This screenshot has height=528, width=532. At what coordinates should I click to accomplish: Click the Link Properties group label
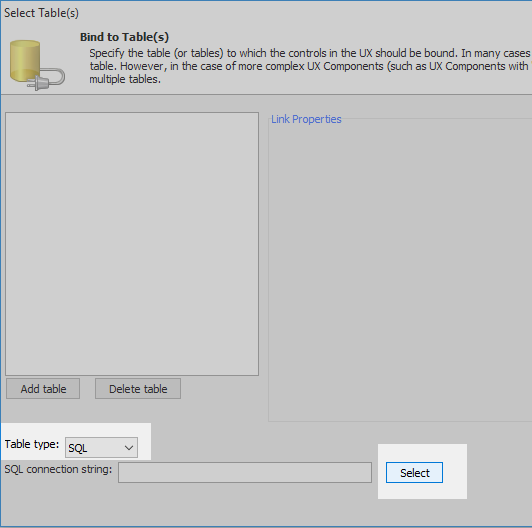(306, 119)
